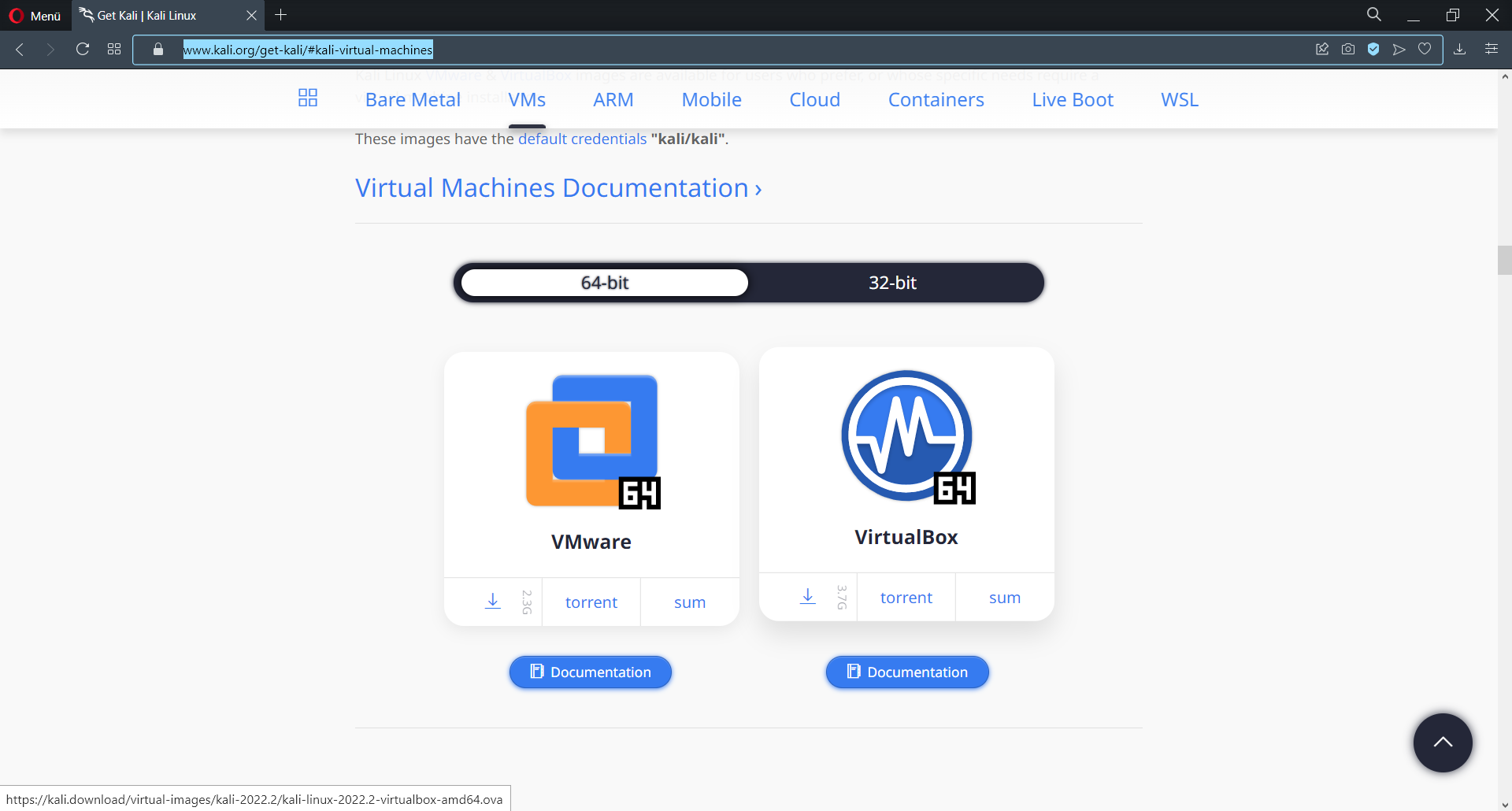
Task: Open the Mobile section
Action: tap(712, 100)
